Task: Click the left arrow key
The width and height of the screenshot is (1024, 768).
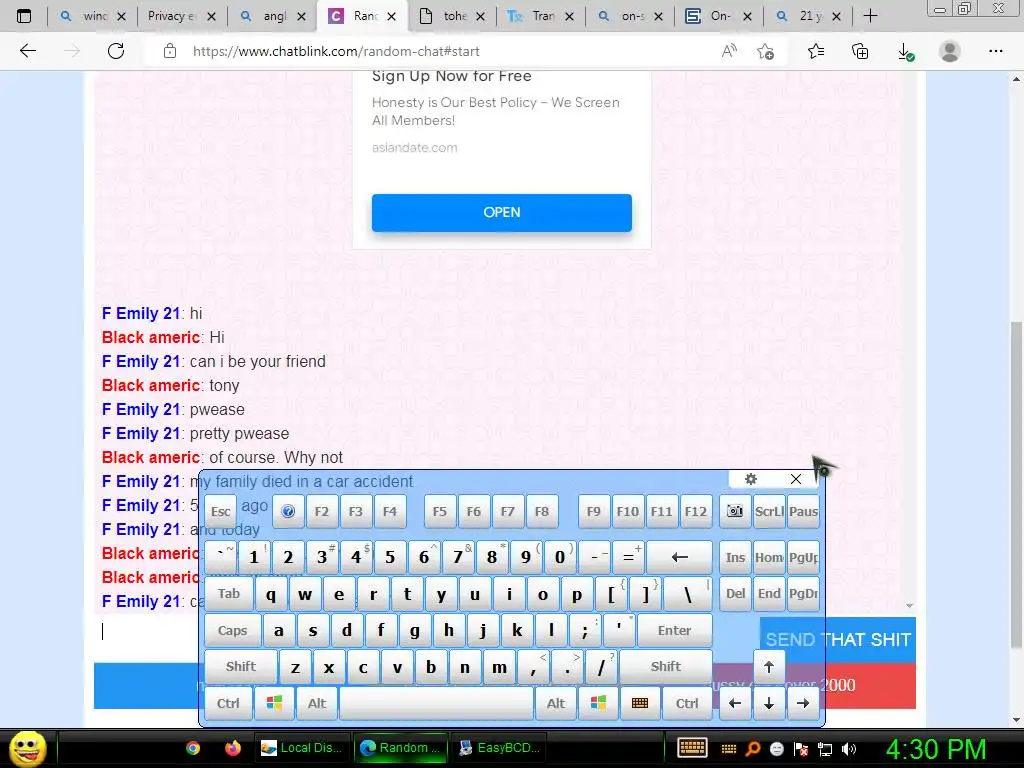Action: click(735, 703)
